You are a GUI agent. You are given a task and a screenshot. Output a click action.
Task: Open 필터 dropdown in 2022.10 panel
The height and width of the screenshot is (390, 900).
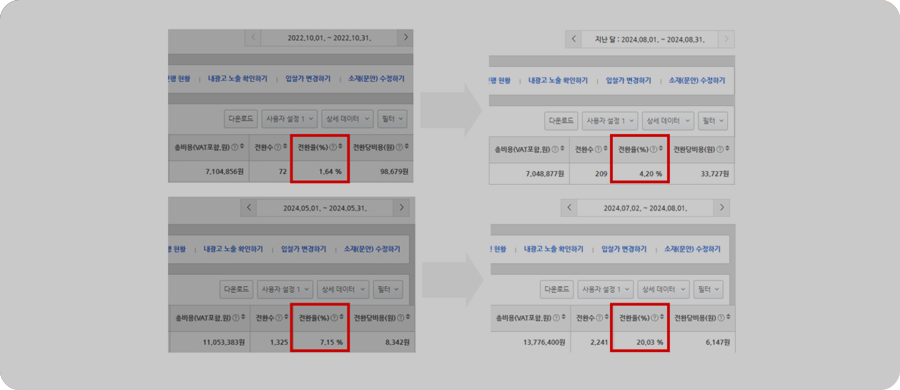point(393,119)
